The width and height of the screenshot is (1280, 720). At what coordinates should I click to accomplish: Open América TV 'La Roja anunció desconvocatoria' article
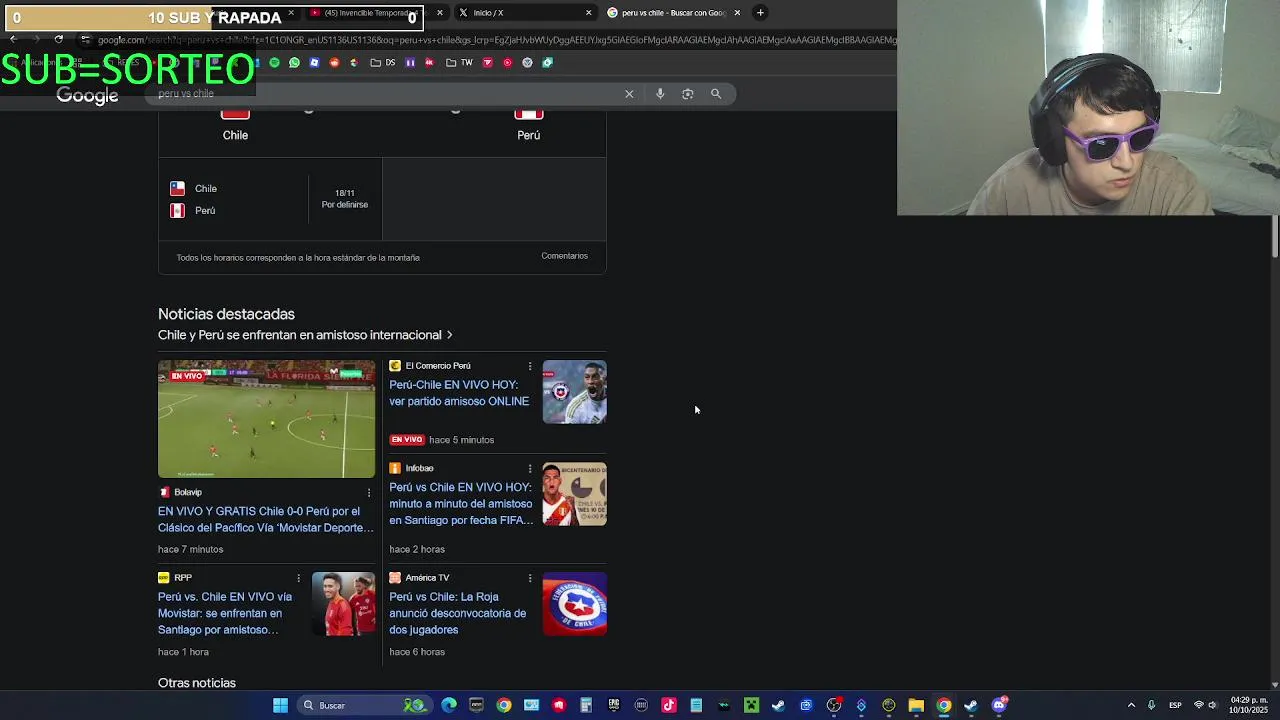(458, 613)
